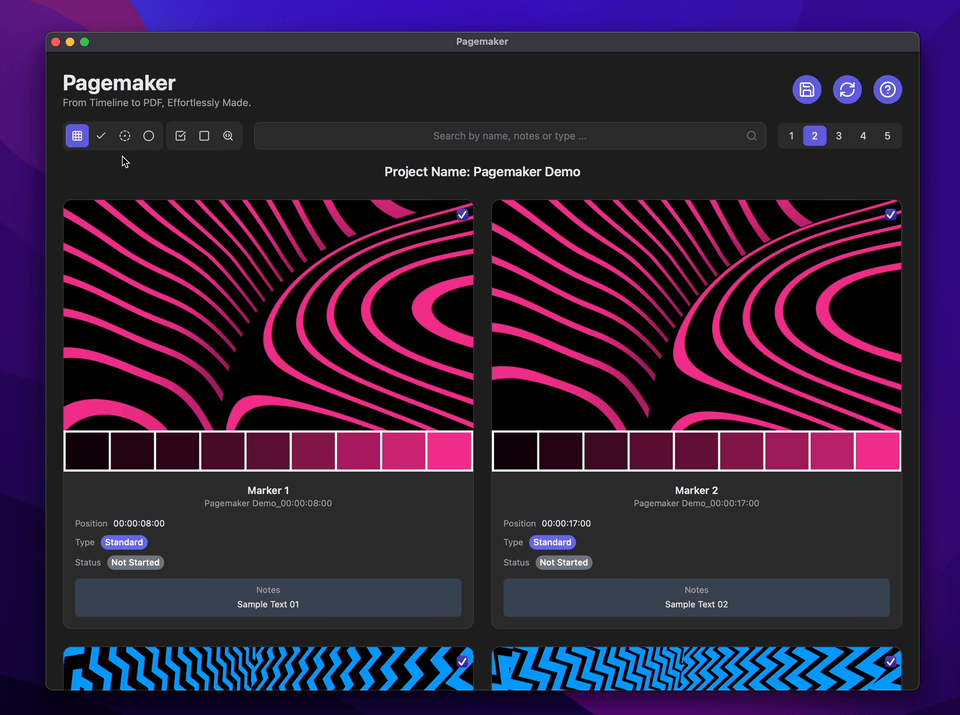Filter markers by the checkmark (completed) icon

[101, 136]
